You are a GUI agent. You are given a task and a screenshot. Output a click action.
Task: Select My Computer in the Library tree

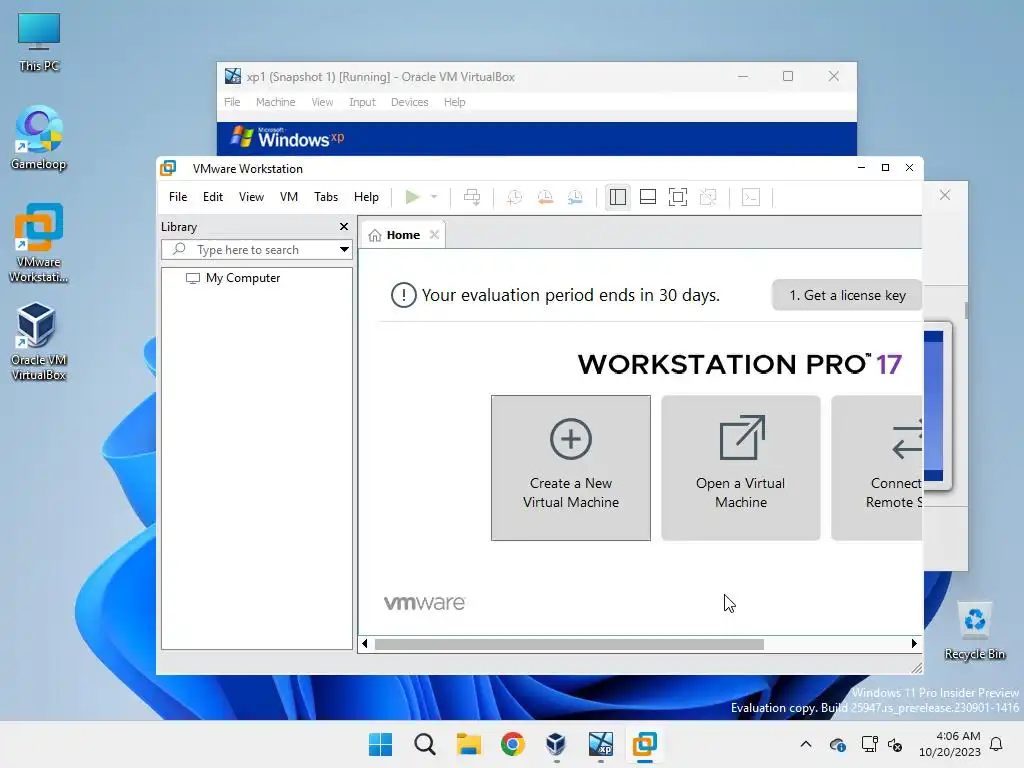click(x=242, y=278)
